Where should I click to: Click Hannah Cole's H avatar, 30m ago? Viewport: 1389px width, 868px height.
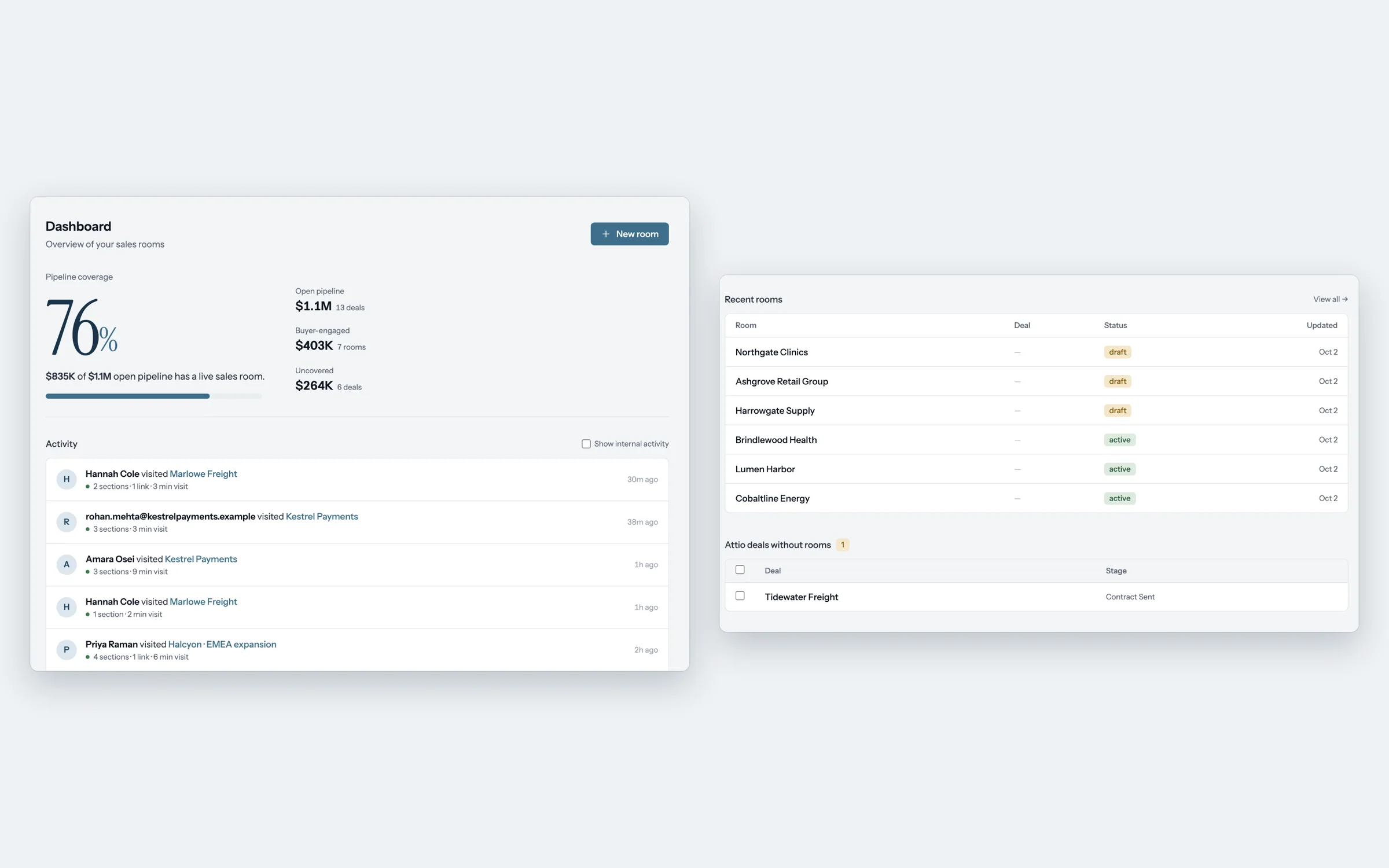(67, 479)
